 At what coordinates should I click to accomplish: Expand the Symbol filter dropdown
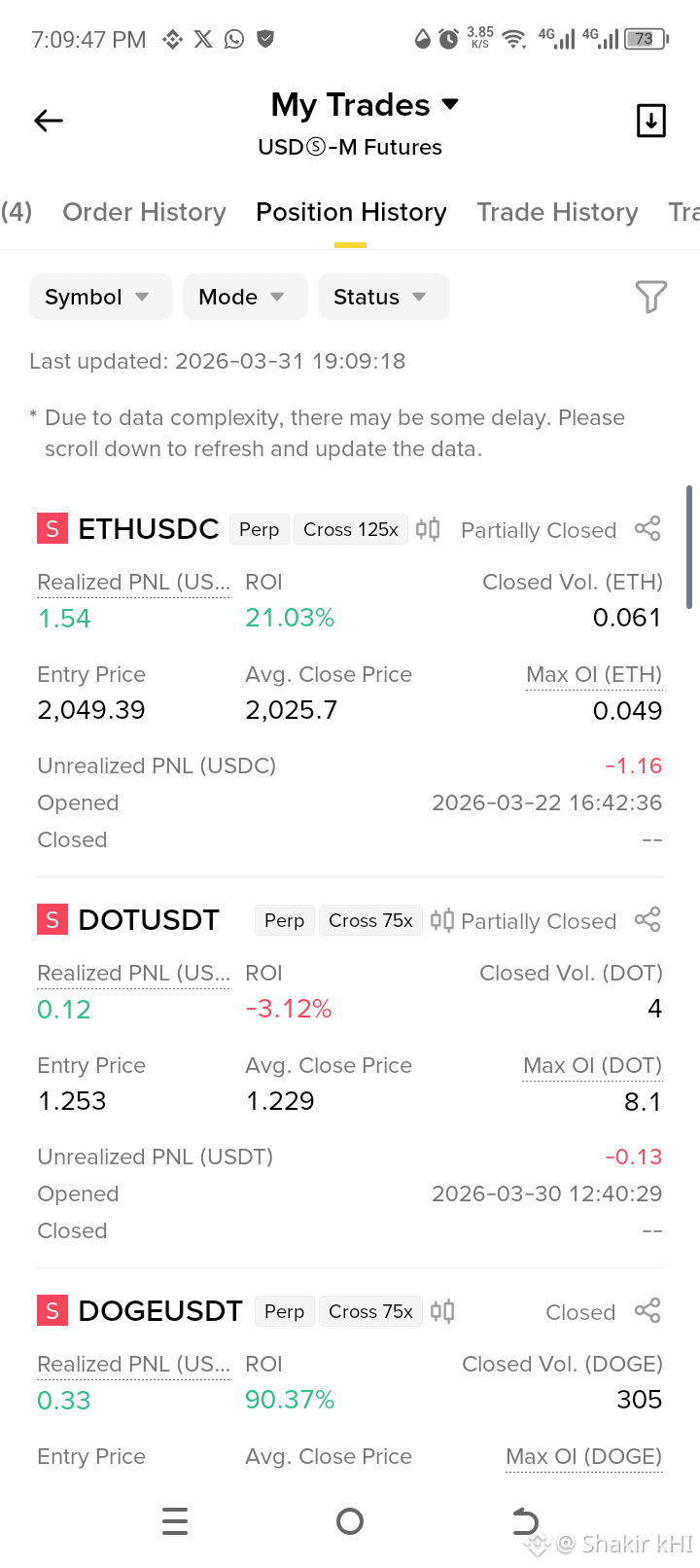100,297
